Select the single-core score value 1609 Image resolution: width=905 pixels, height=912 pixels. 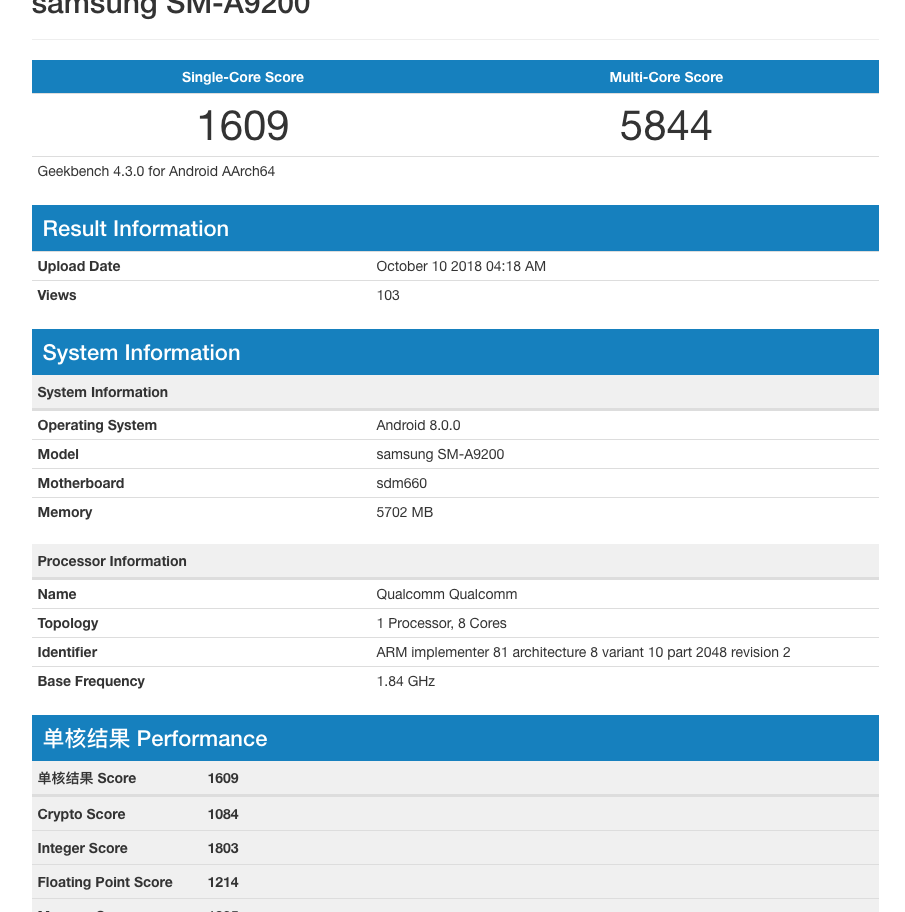tap(243, 126)
